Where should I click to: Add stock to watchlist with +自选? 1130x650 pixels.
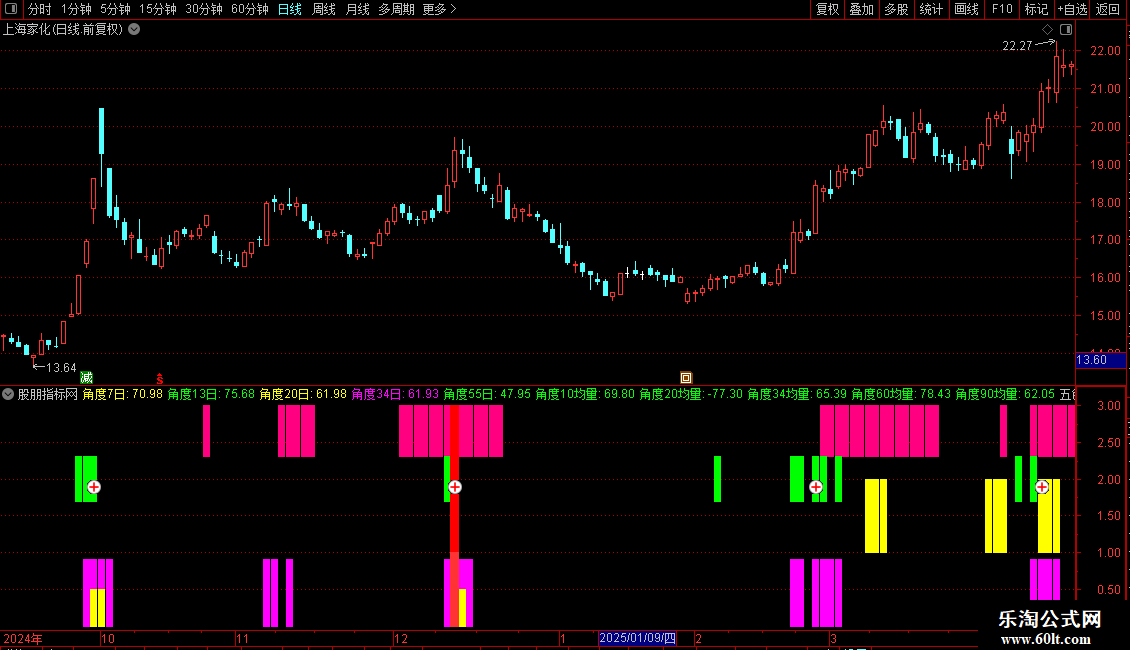click(x=1072, y=9)
